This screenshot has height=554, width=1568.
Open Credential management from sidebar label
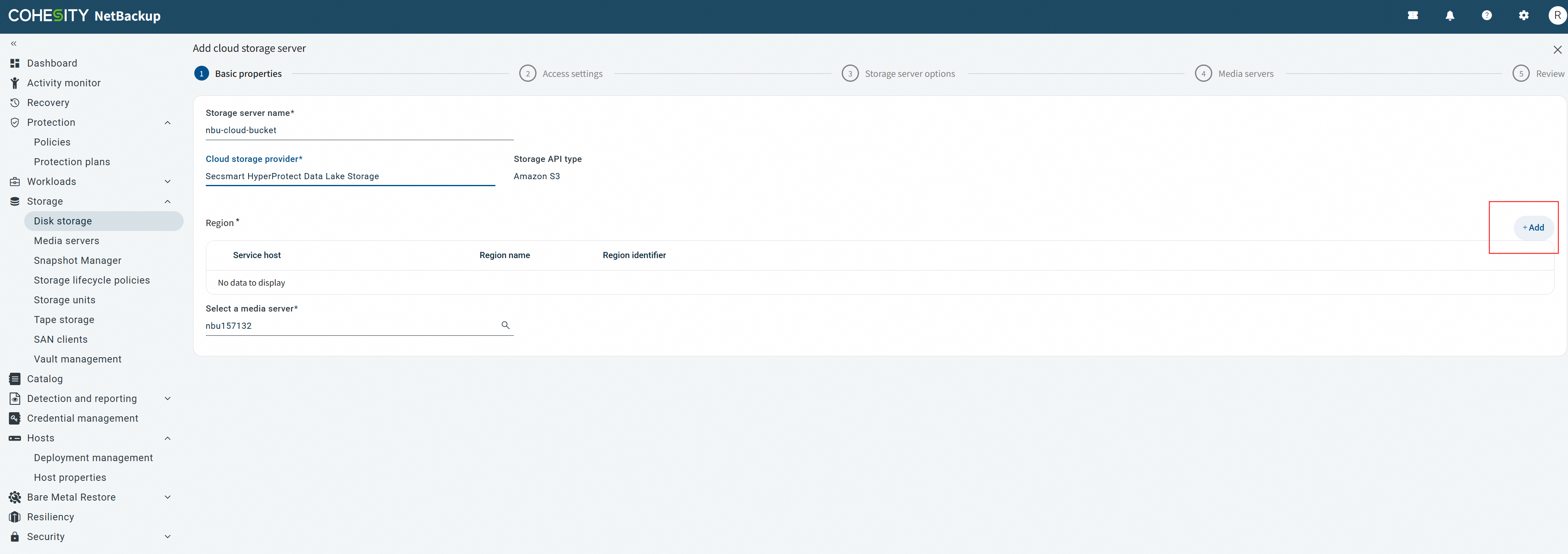[83, 418]
